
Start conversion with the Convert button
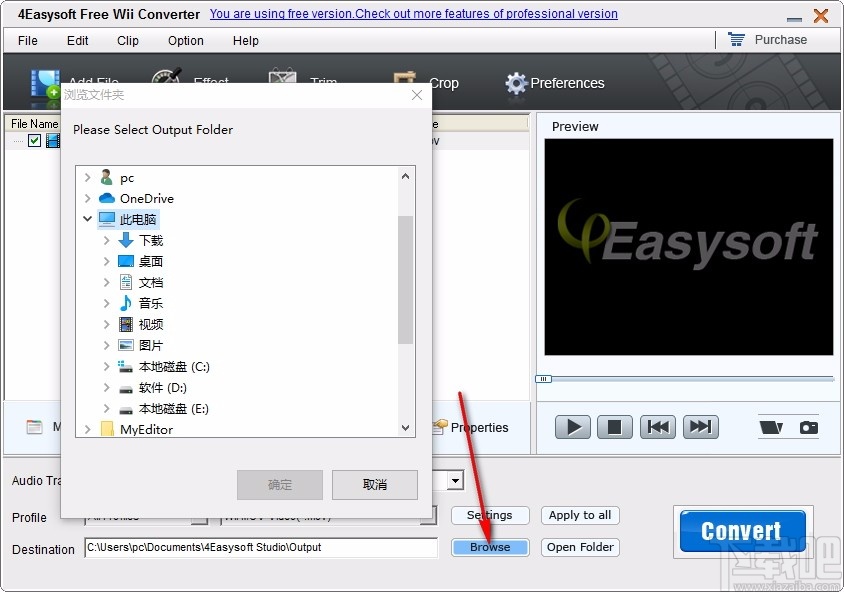[x=741, y=531]
